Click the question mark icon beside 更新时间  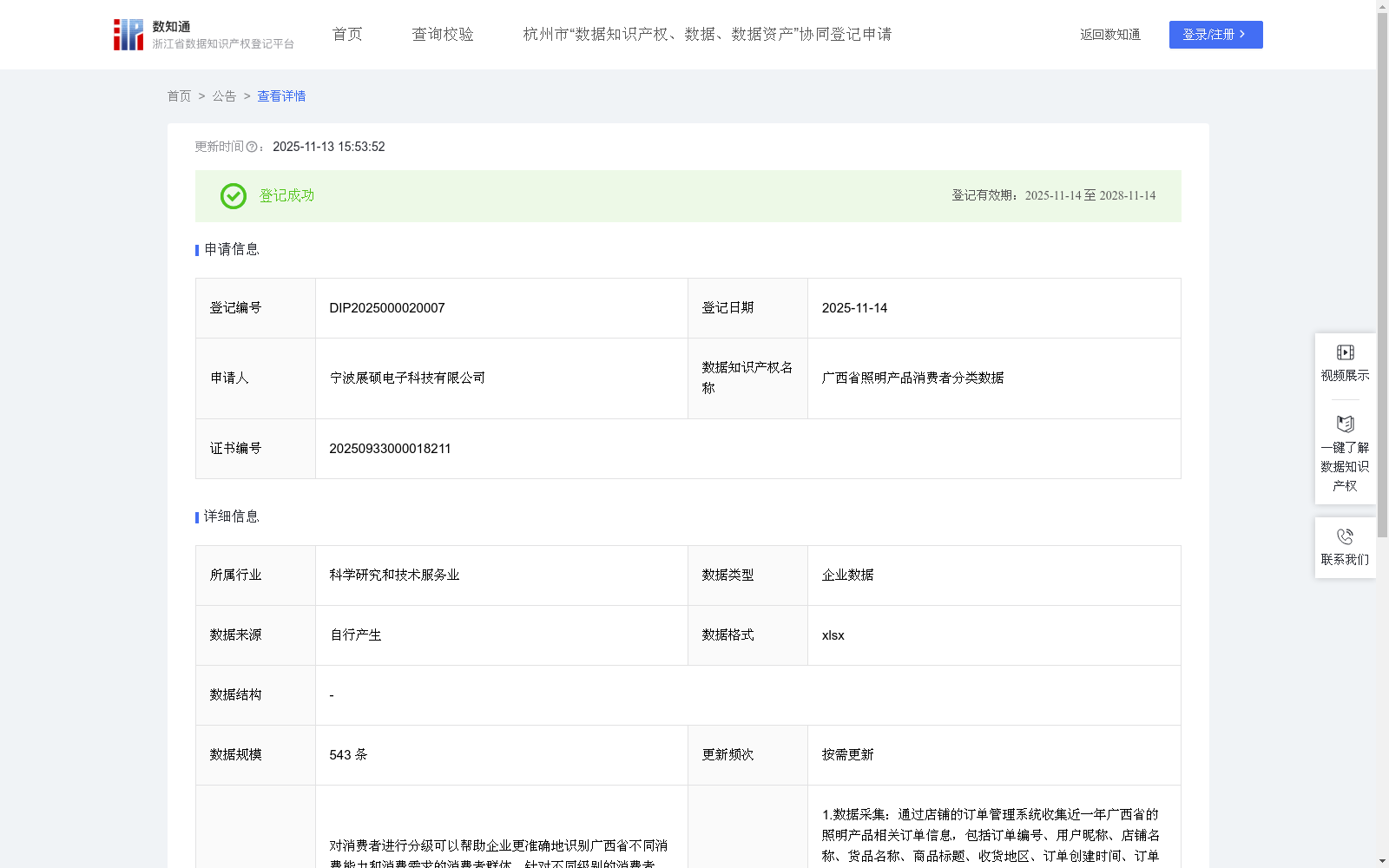pos(251,147)
